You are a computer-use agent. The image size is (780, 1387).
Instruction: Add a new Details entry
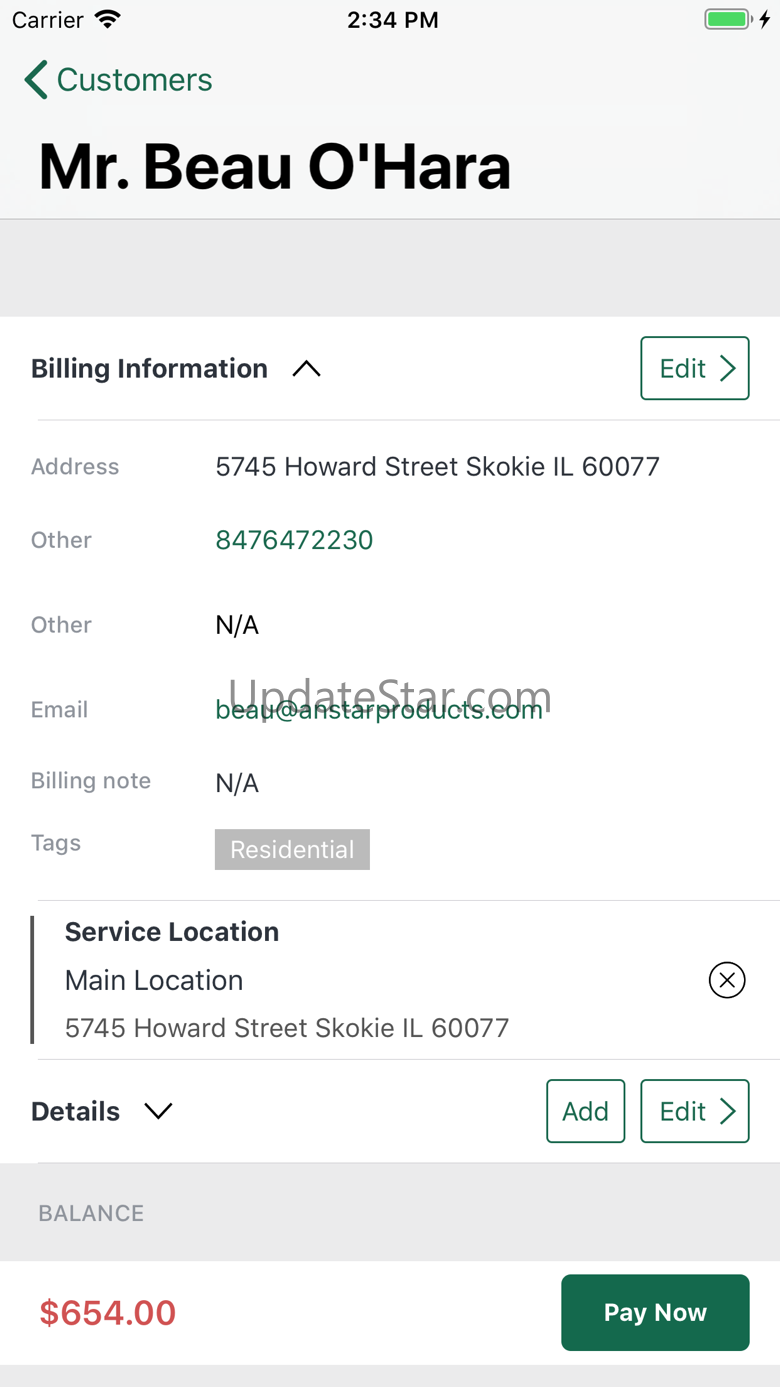click(x=586, y=1111)
